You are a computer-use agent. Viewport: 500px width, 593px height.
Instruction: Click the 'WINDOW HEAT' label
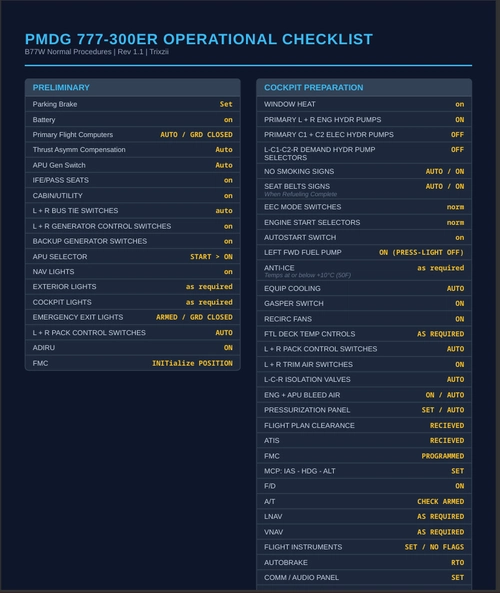coord(290,104)
